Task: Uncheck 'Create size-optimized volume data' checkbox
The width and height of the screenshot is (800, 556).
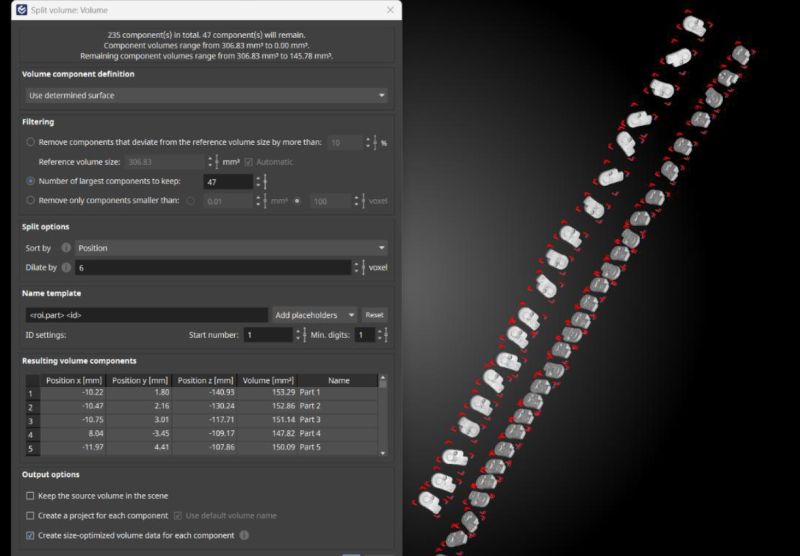Action: (x=30, y=535)
